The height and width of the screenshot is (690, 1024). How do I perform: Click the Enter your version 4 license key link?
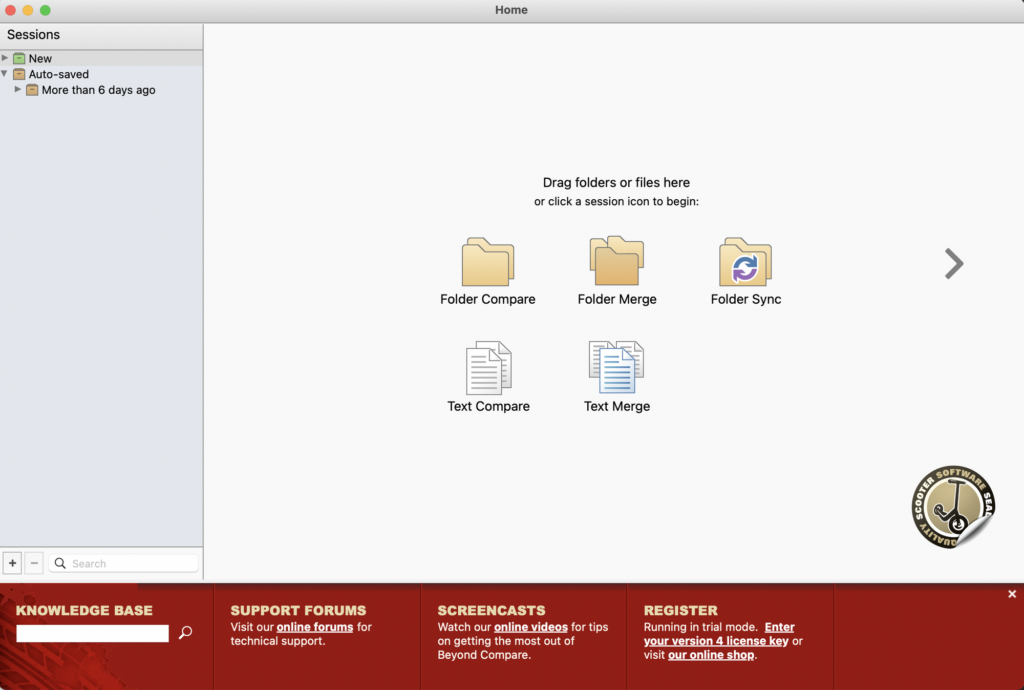719,634
